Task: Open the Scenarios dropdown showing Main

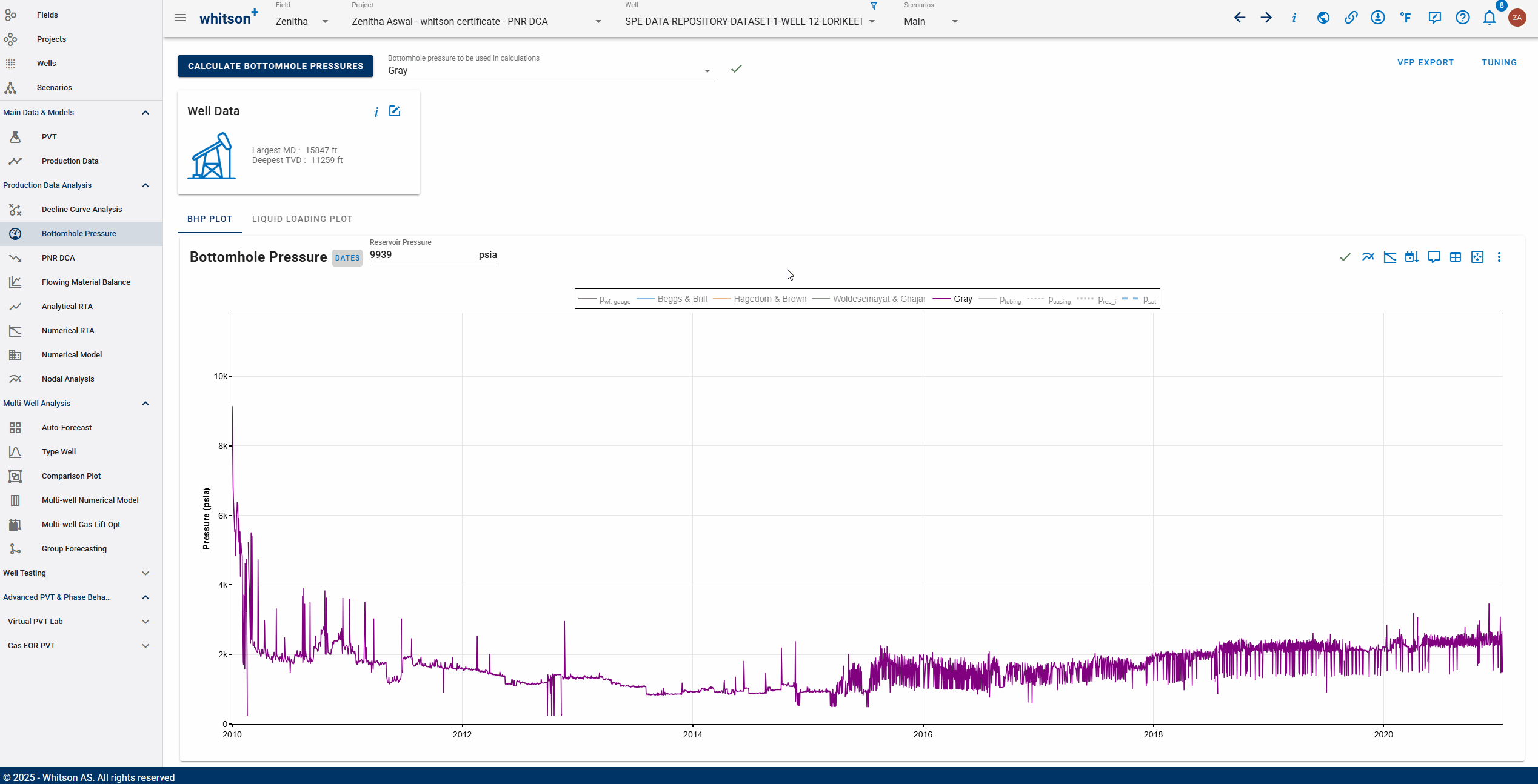Action: [x=931, y=21]
